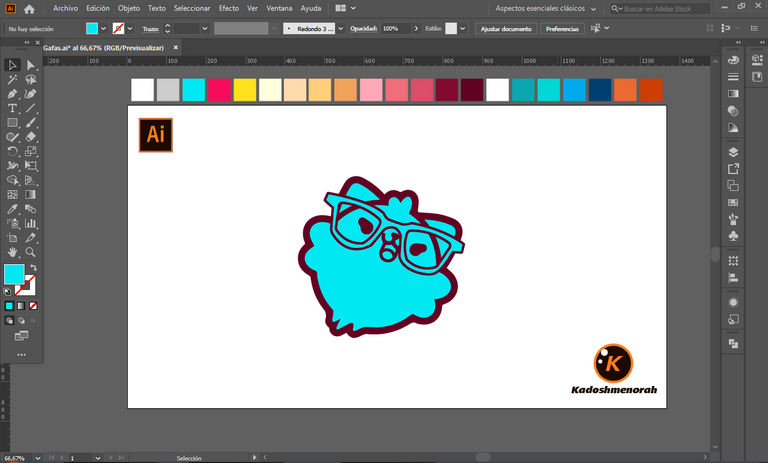Open the Color palette panel icon

pyautogui.click(x=733, y=60)
